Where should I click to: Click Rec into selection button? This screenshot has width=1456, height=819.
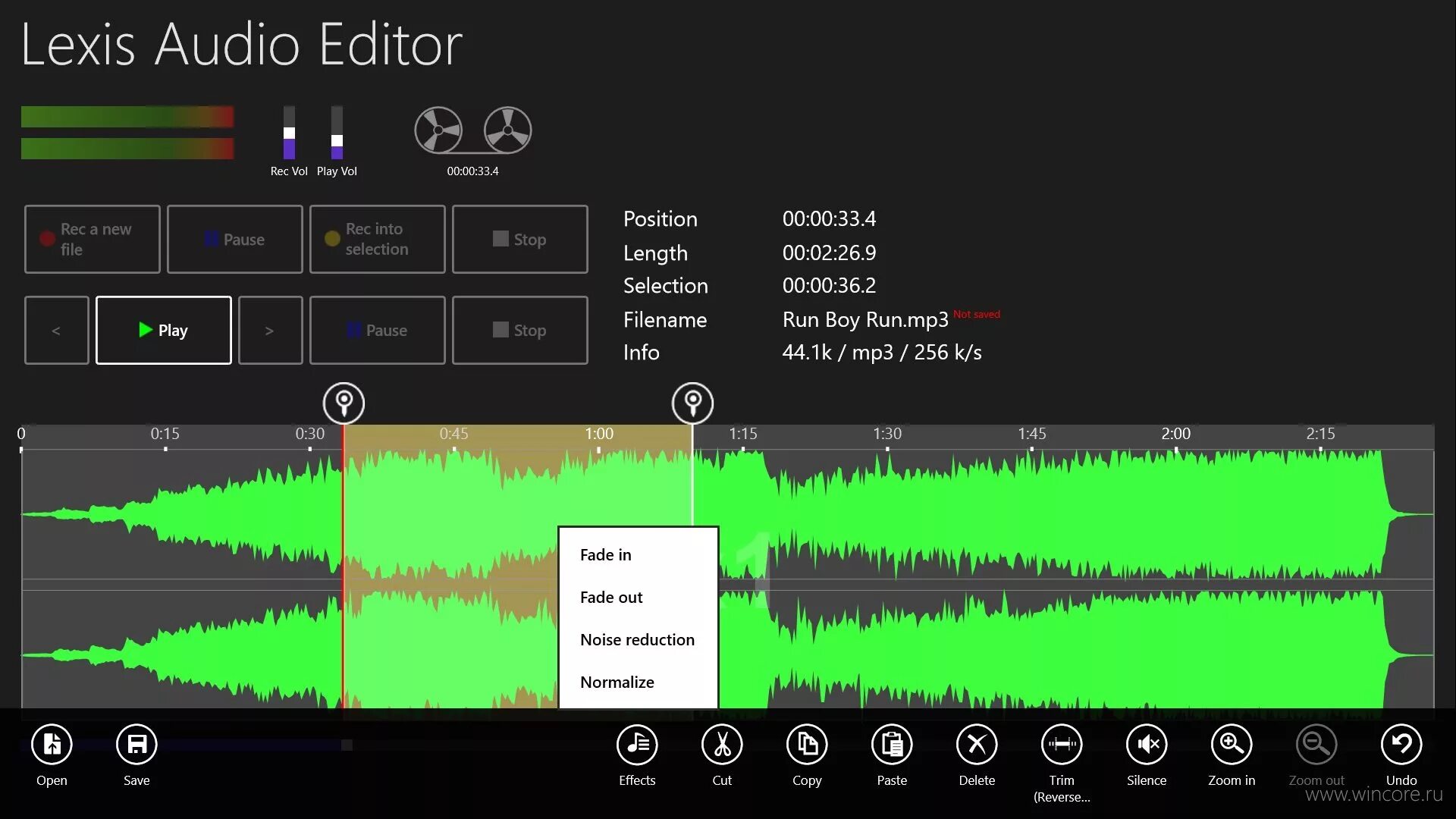pos(377,239)
